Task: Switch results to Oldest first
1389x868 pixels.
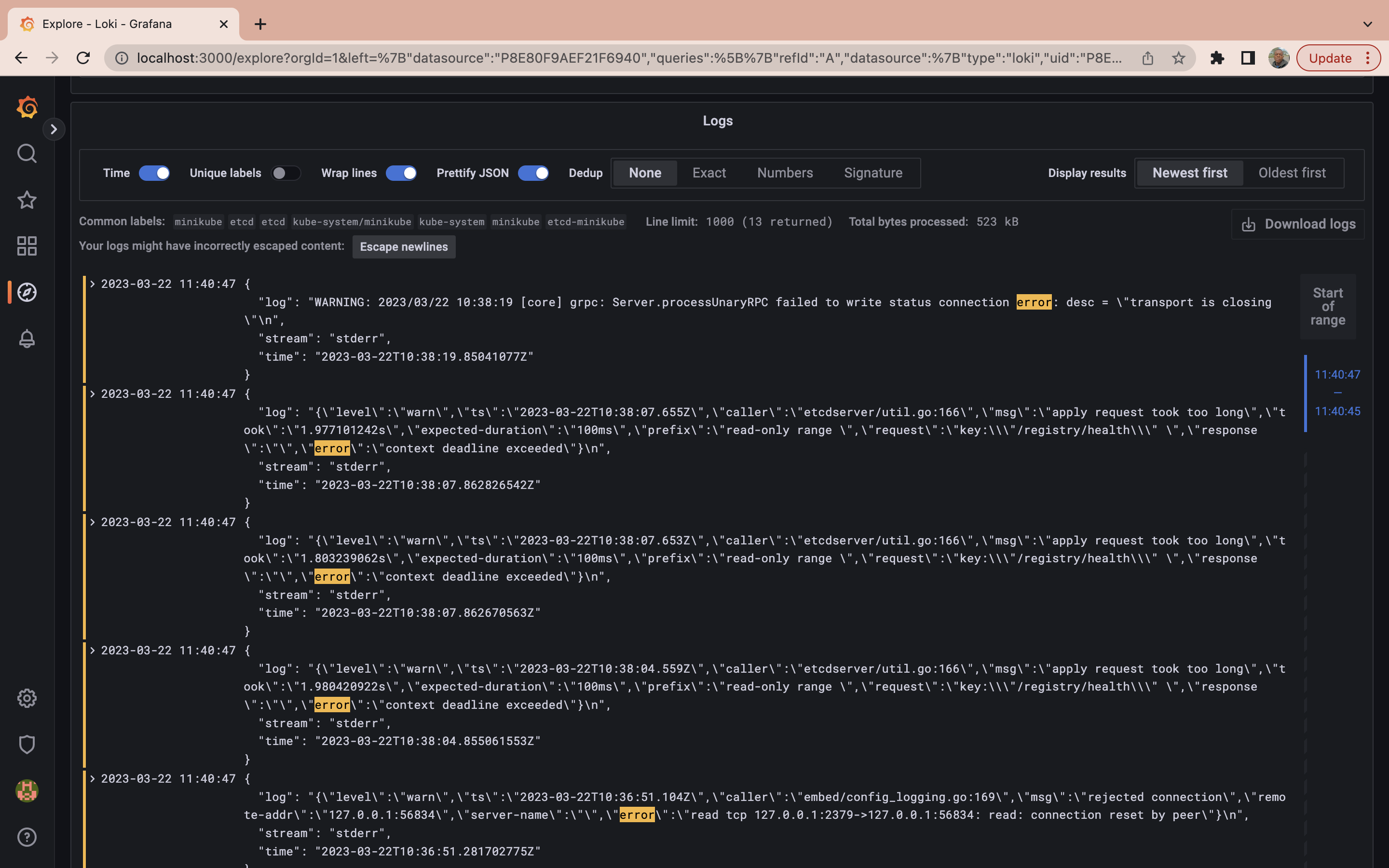Action: point(1292,173)
